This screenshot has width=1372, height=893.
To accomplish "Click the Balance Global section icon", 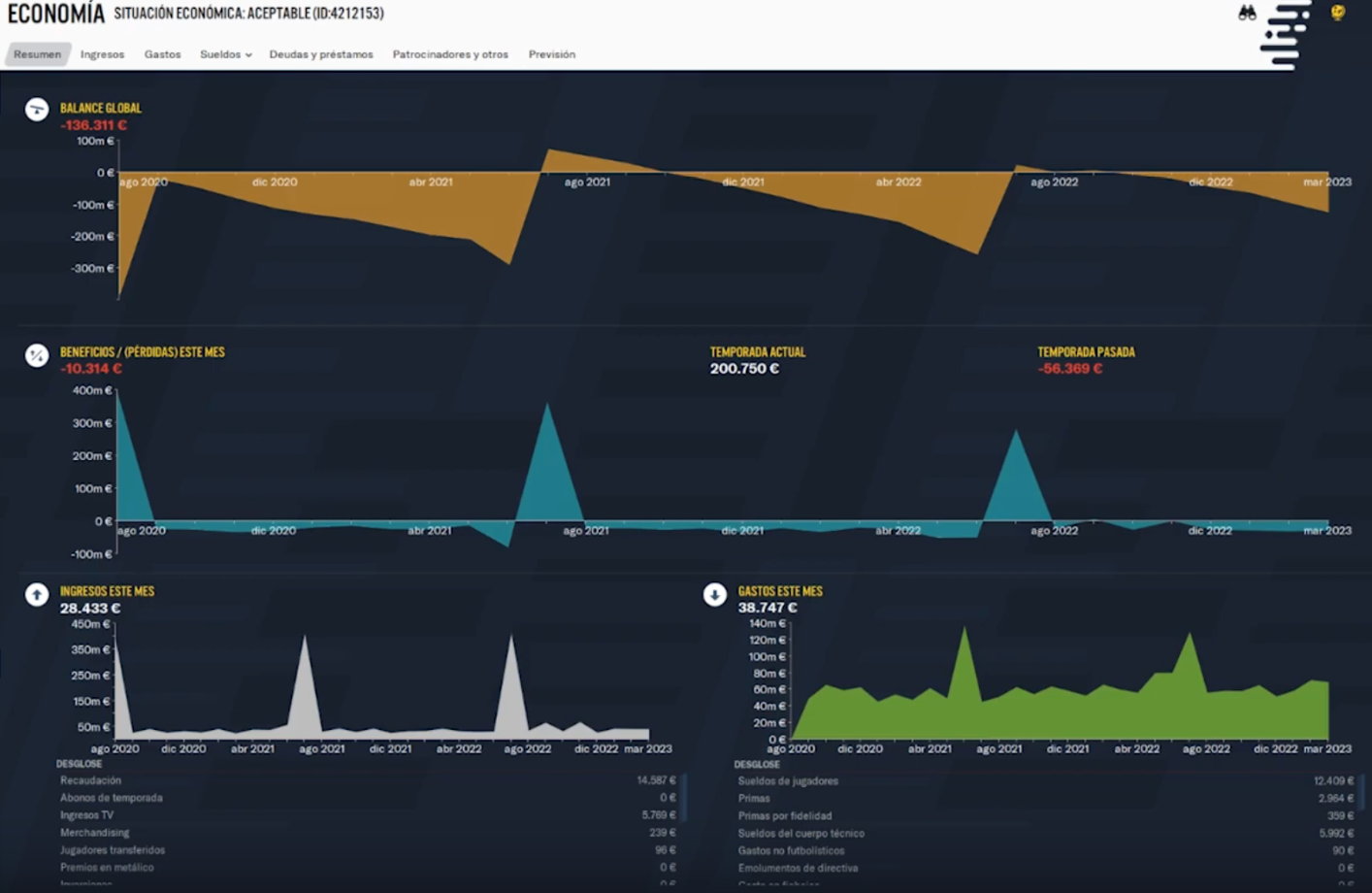I will tap(37, 110).
